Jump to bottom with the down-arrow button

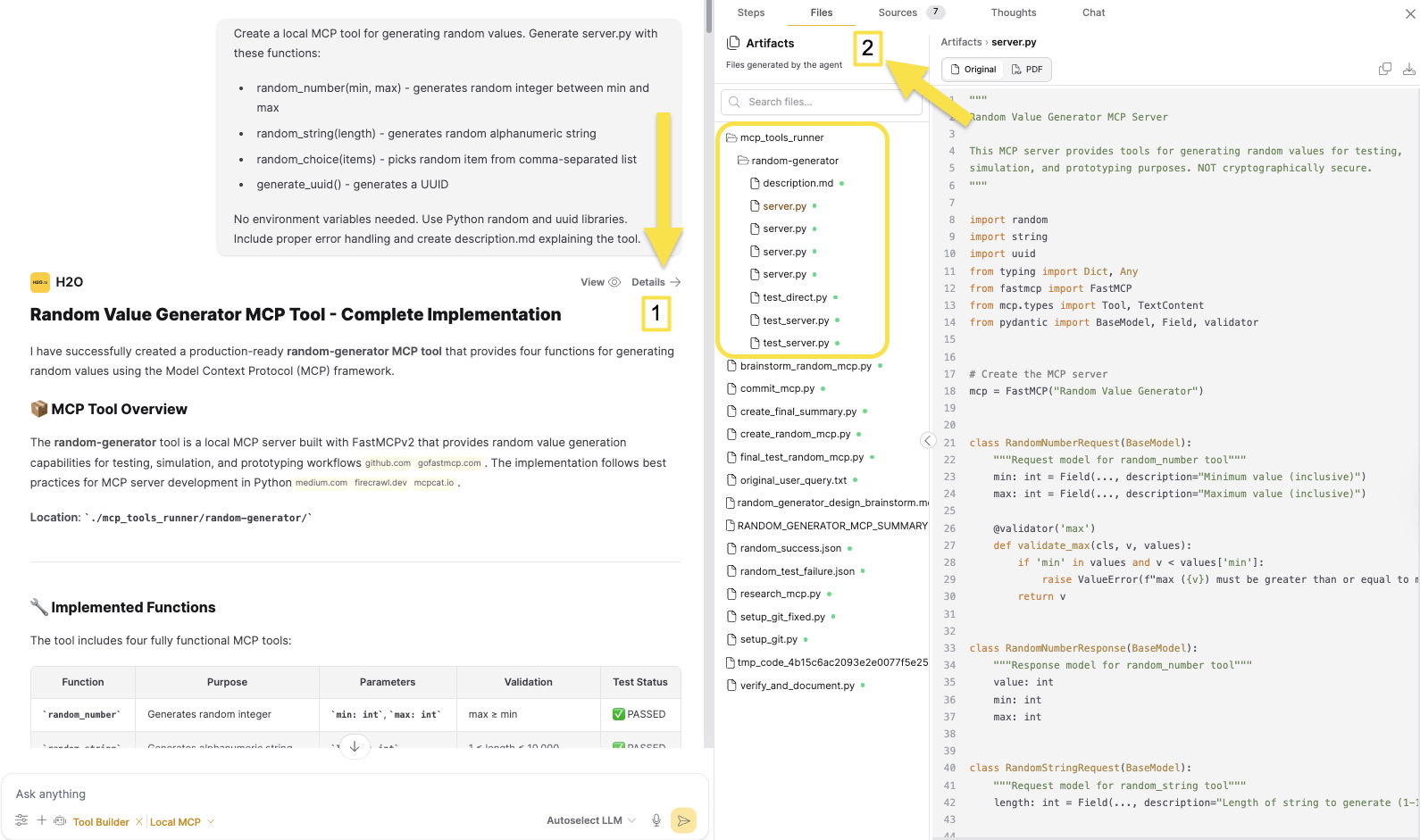coord(355,746)
